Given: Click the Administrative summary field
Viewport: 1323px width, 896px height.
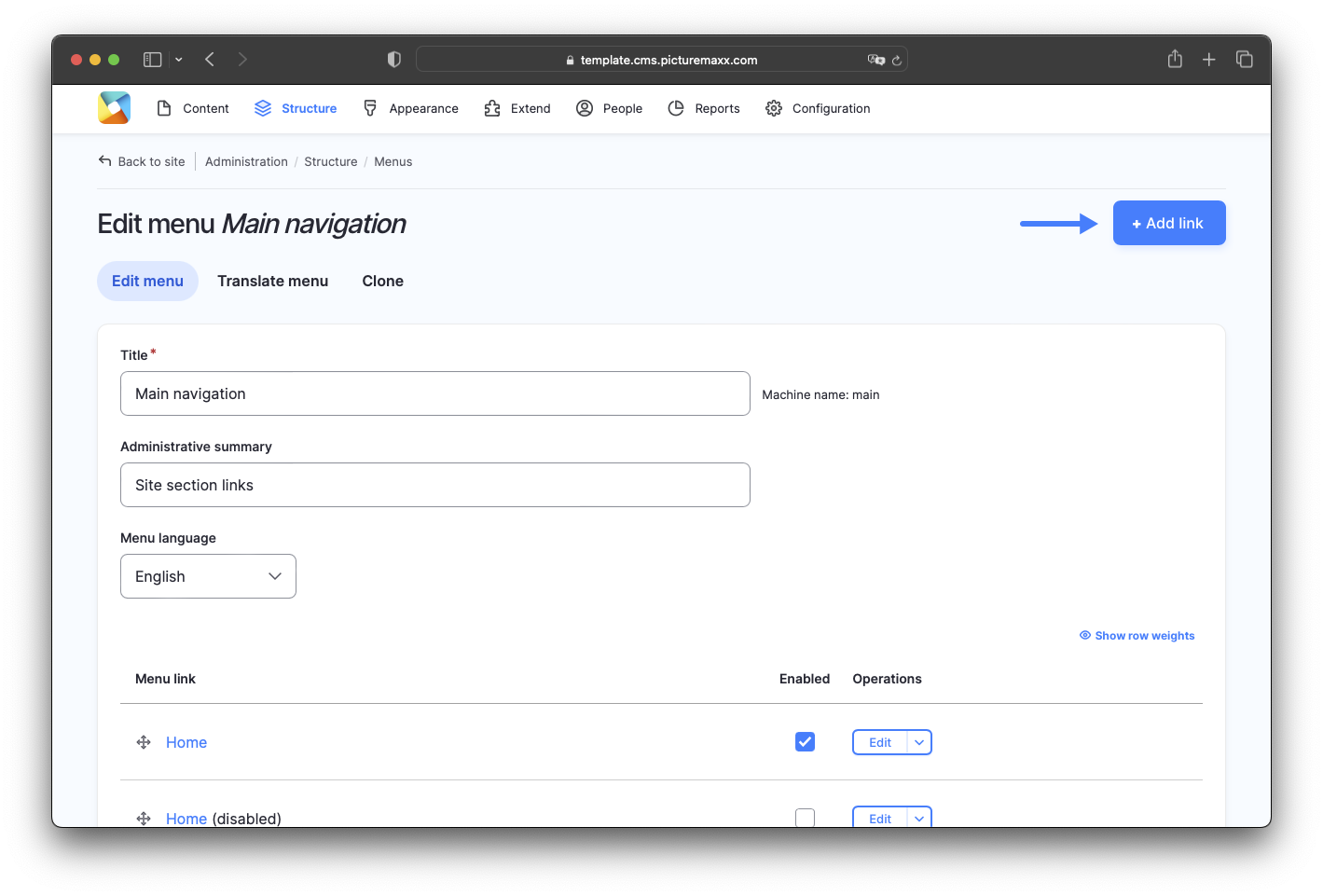Looking at the screenshot, I should pyautogui.click(x=435, y=485).
